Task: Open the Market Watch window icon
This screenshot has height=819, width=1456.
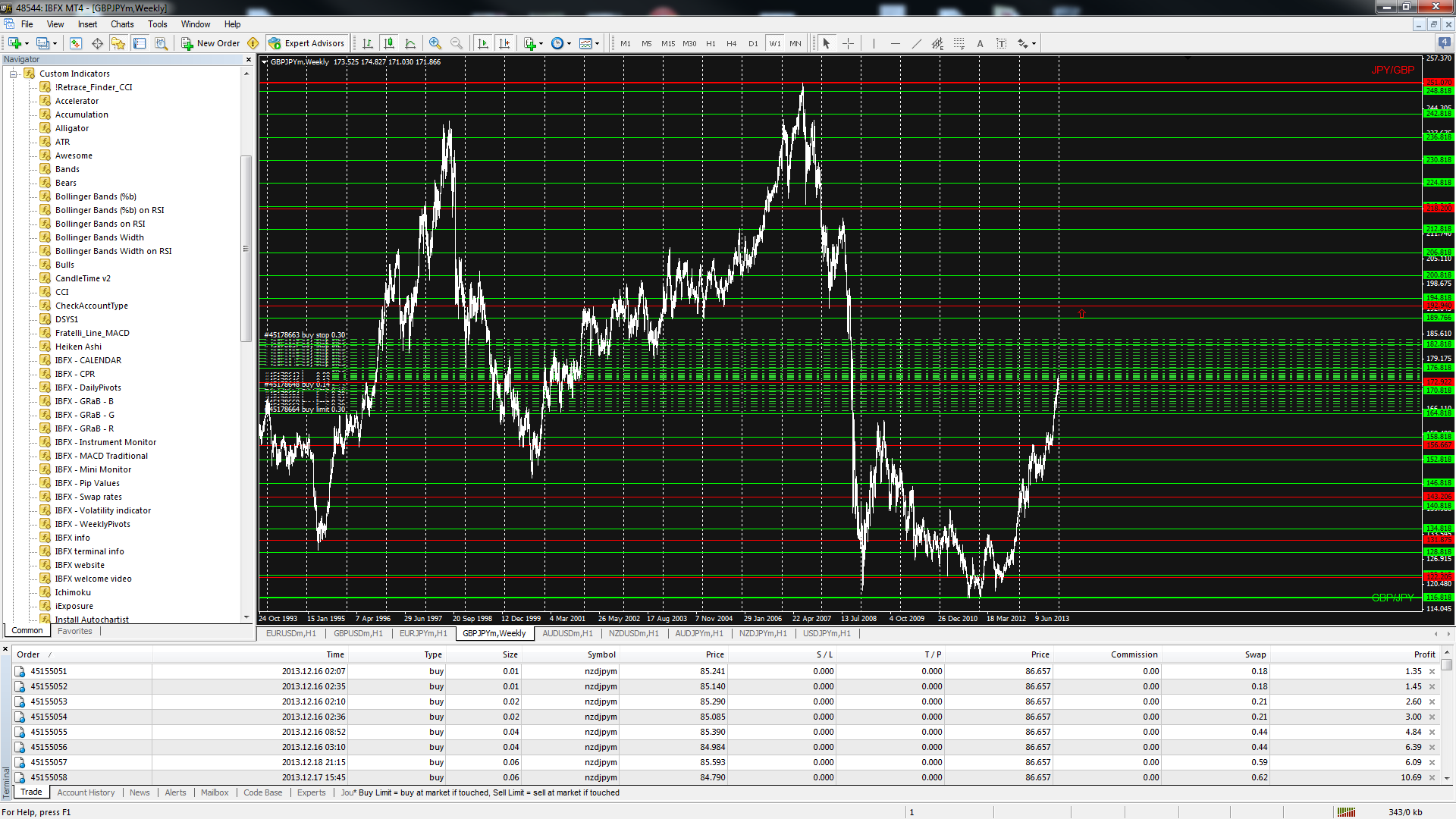Action: tap(76, 43)
